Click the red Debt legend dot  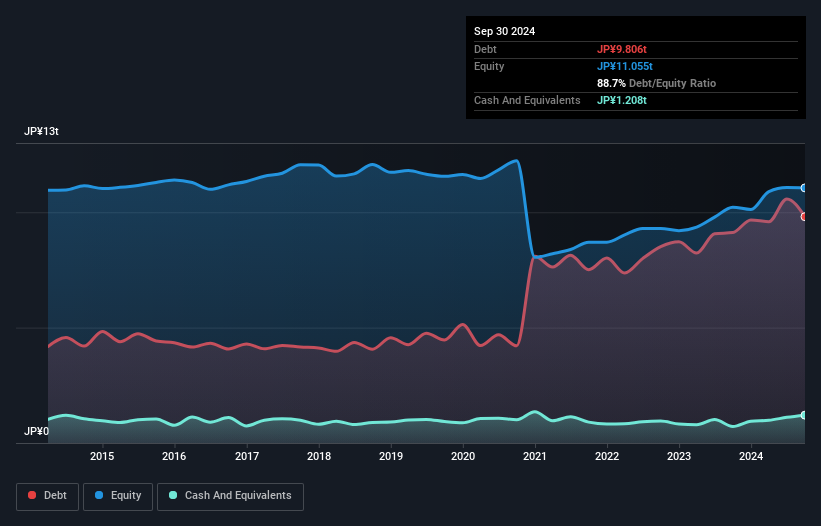point(32,495)
